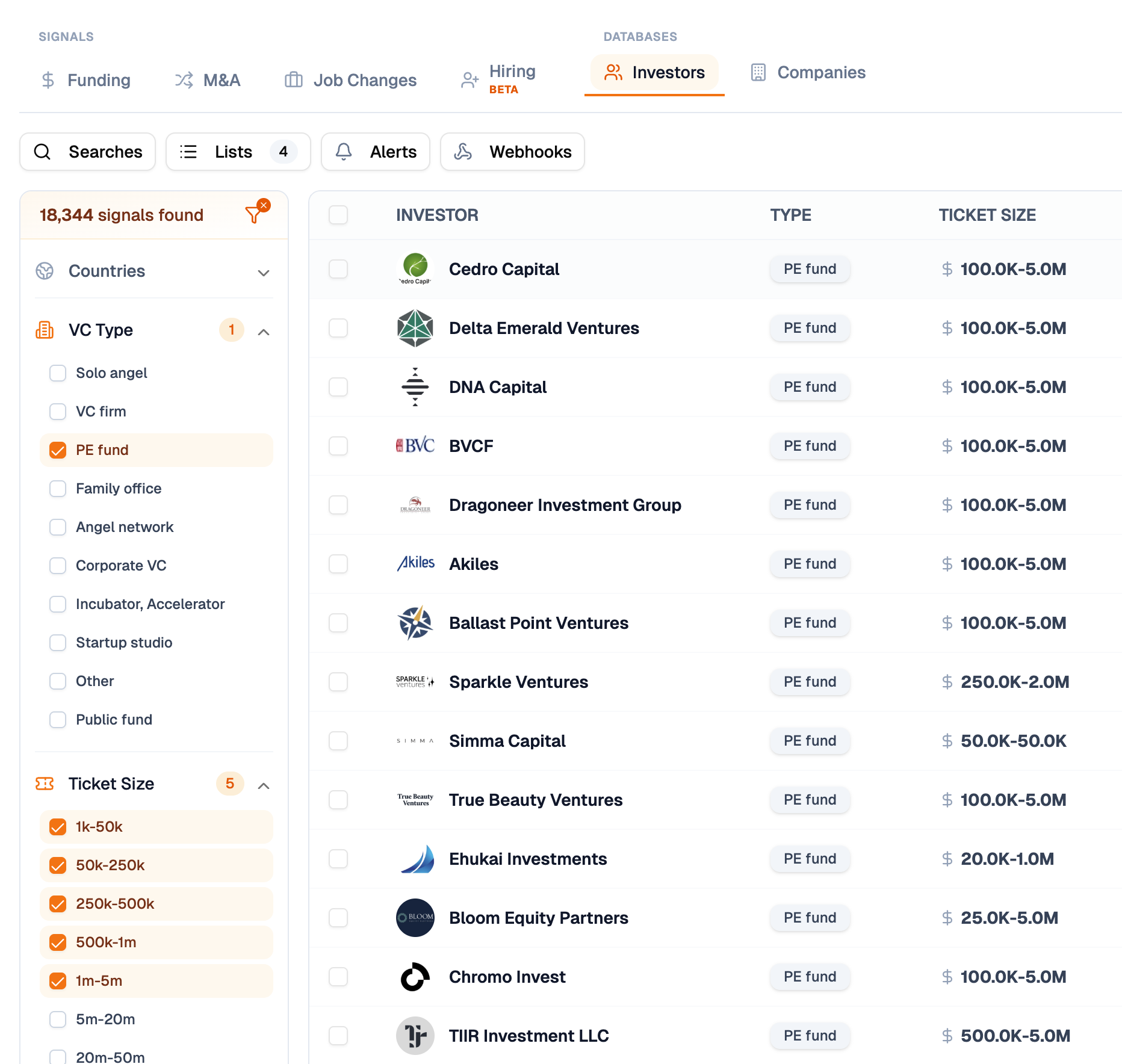Check the Public fund filter

click(58, 720)
